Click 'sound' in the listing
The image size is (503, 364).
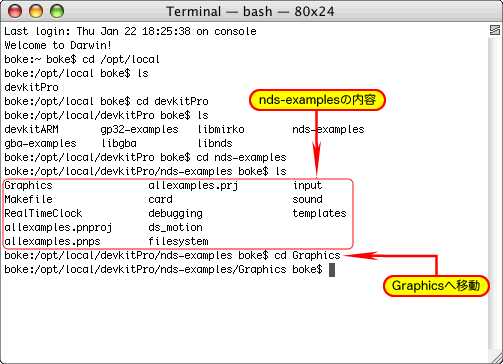(307, 199)
